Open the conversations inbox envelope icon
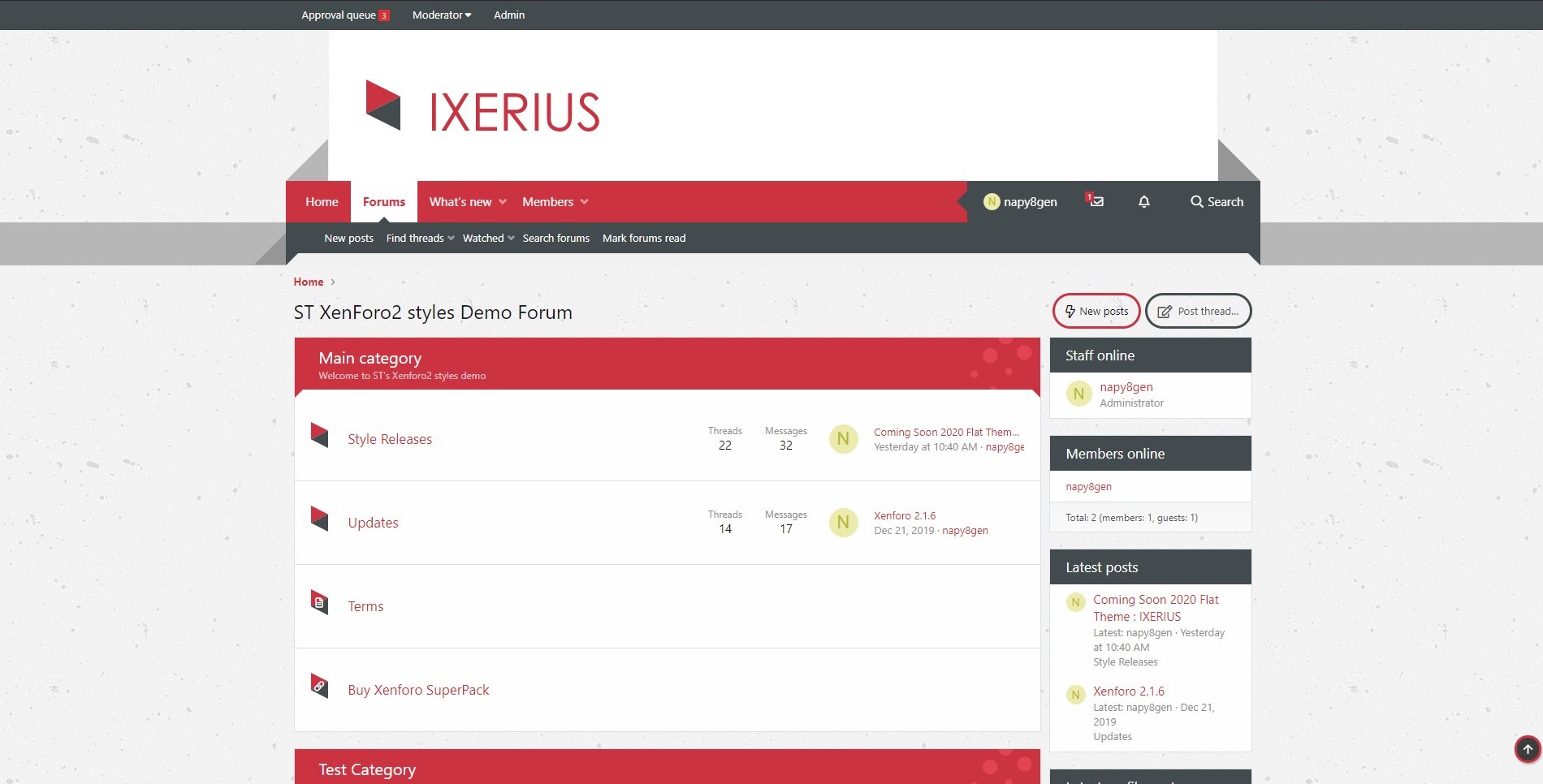The width and height of the screenshot is (1543, 784). click(x=1095, y=200)
